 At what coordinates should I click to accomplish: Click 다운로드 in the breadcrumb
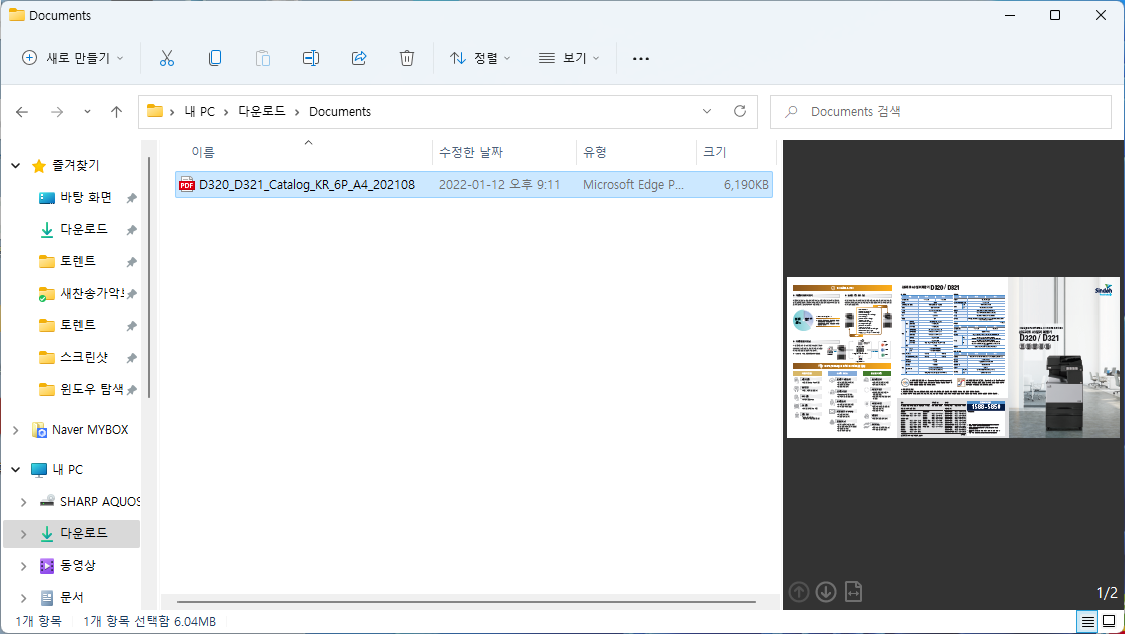[261, 111]
